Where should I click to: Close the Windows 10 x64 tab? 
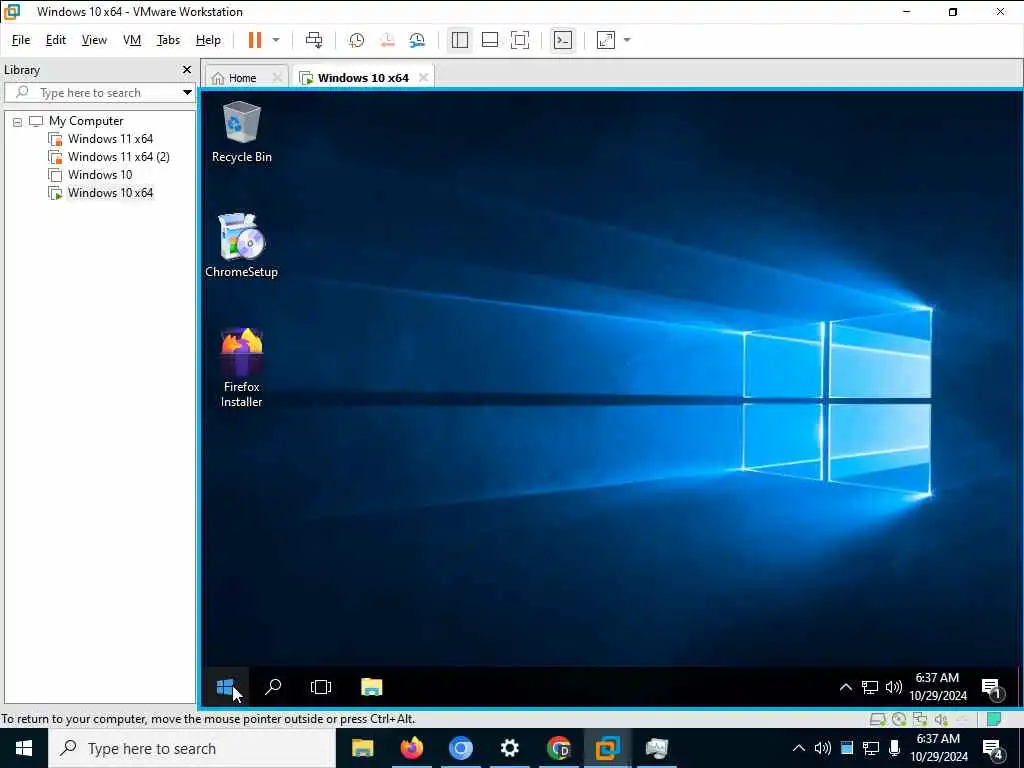(423, 78)
